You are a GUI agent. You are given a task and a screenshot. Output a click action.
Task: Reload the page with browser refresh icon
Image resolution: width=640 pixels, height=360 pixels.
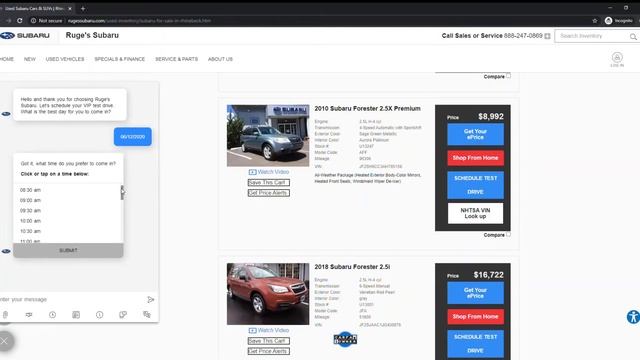[20, 20]
